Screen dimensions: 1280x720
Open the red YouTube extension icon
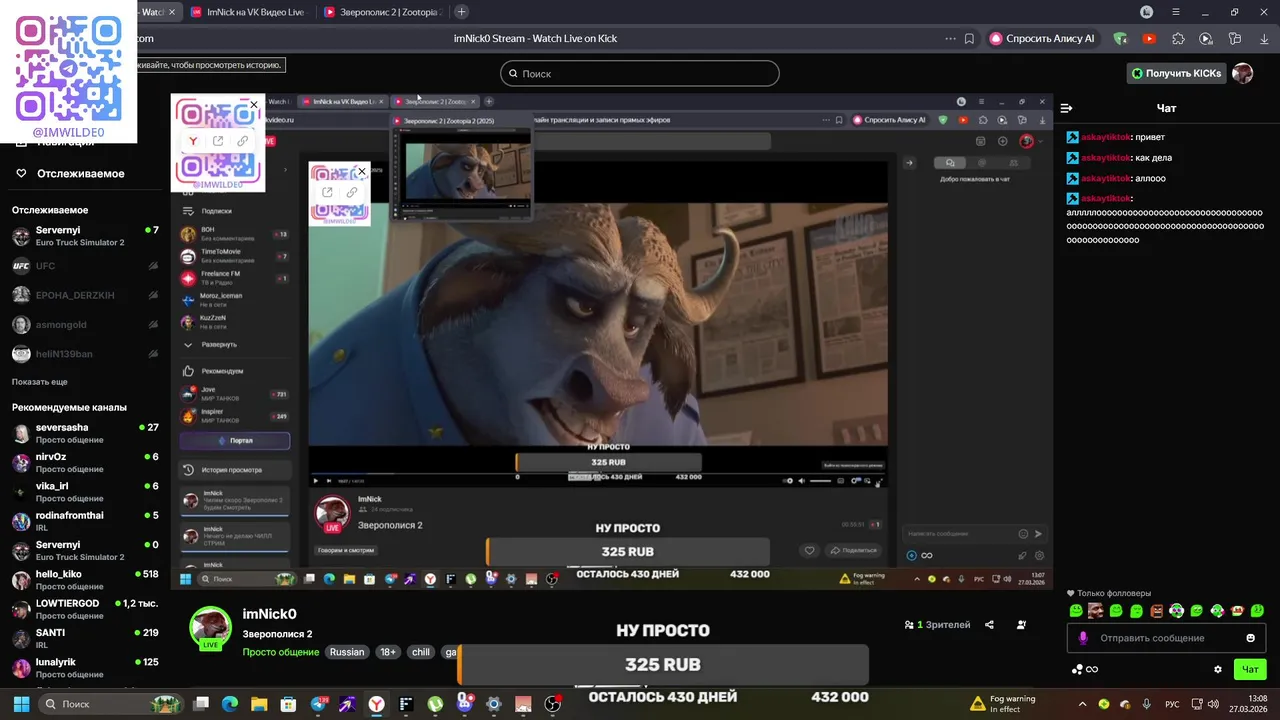point(1149,39)
